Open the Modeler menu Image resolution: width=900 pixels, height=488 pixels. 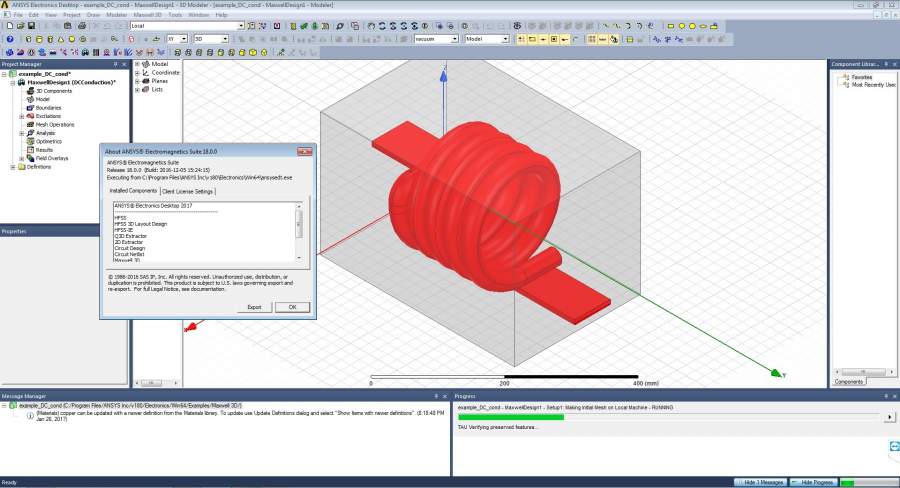tap(117, 15)
